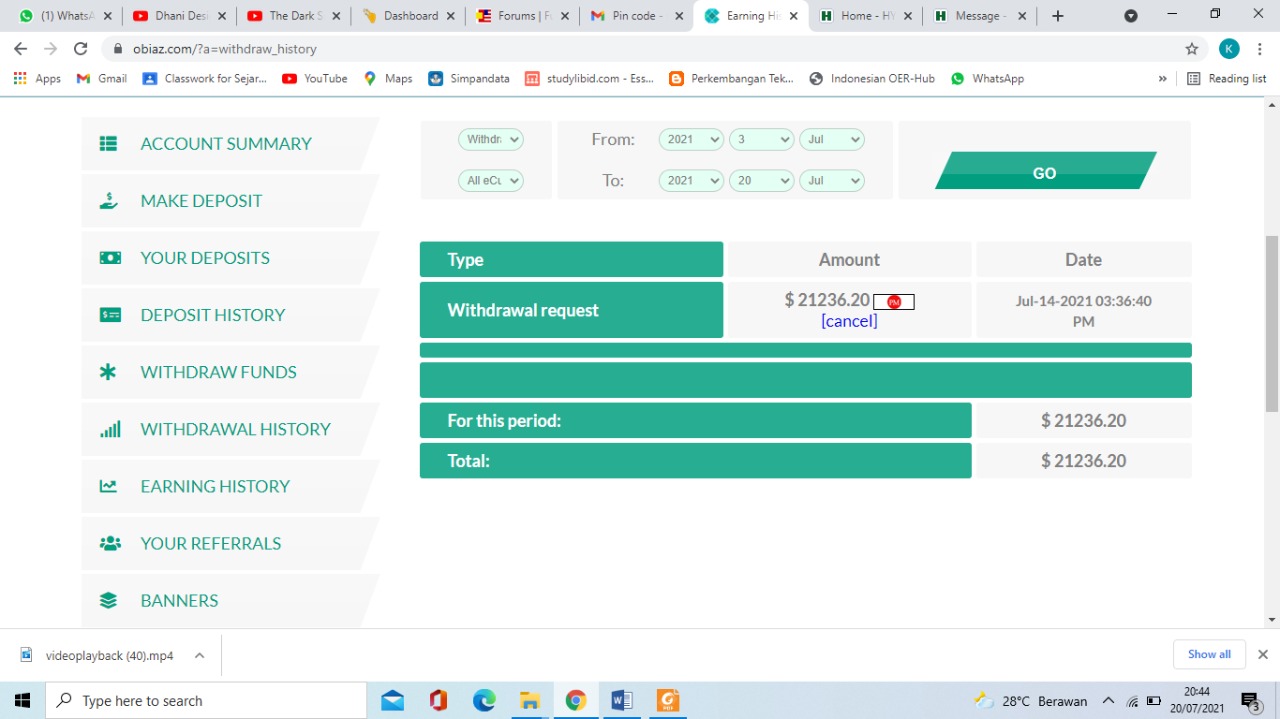Click Show all downloads button
Screen dimensions: 1280x719
pos(1208,654)
